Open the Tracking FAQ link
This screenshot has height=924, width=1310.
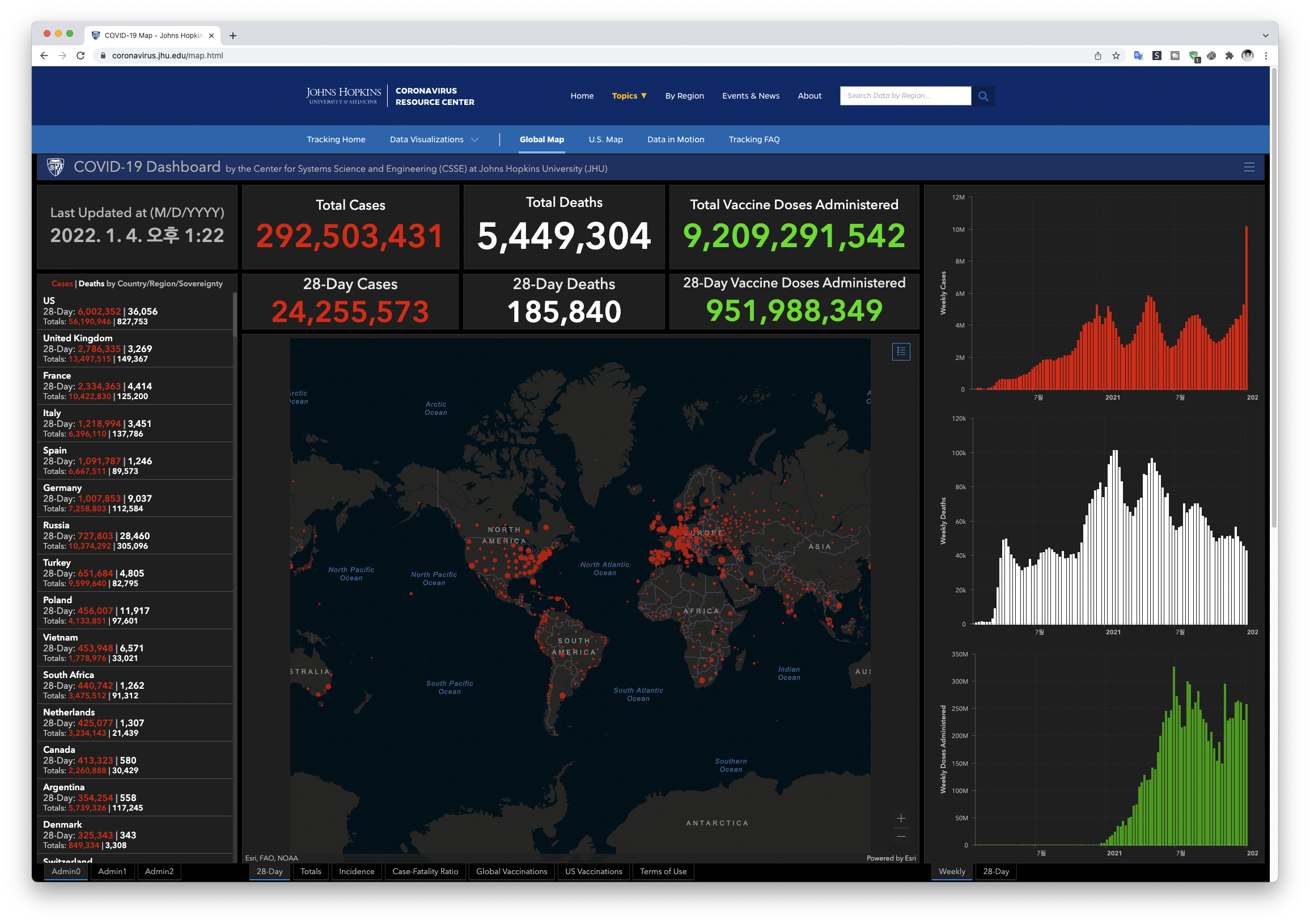click(x=753, y=139)
